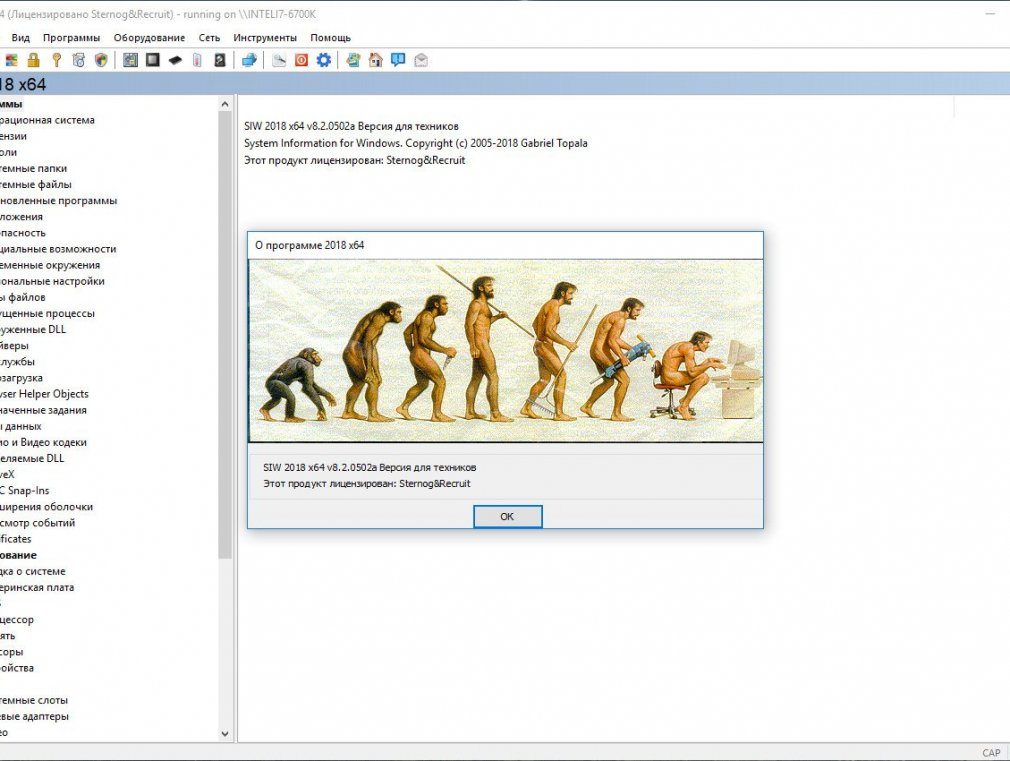
Task: Open the Сеть menu
Action: [x=209, y=38]
